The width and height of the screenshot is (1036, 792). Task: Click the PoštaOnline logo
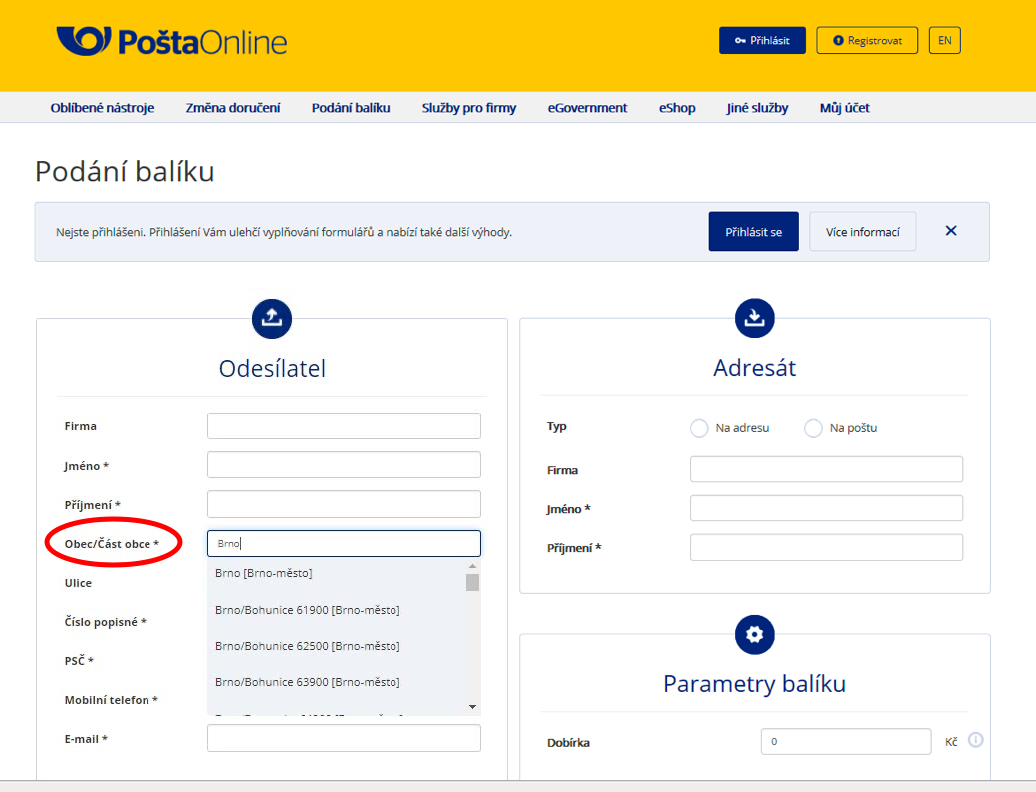click(171, 41)
